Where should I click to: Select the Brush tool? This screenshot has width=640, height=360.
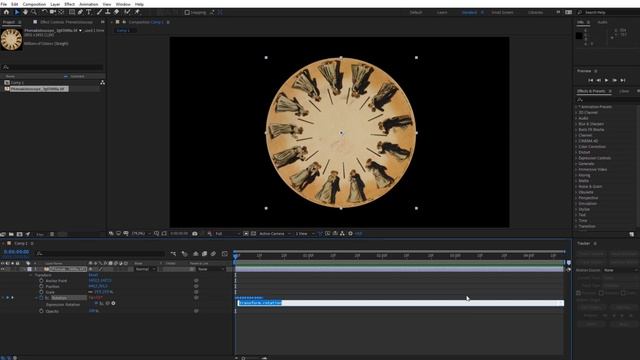point(99,12)
